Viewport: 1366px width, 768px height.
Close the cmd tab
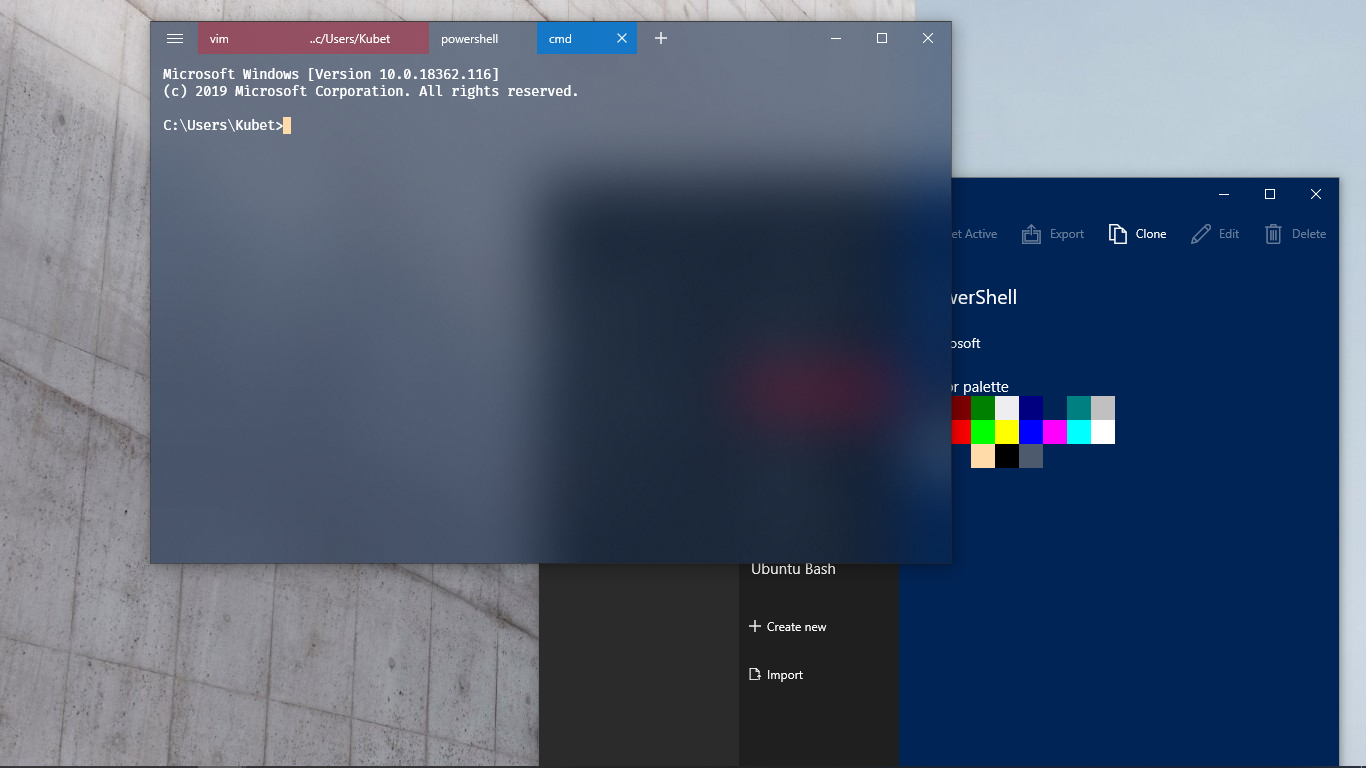pos(622,38)
